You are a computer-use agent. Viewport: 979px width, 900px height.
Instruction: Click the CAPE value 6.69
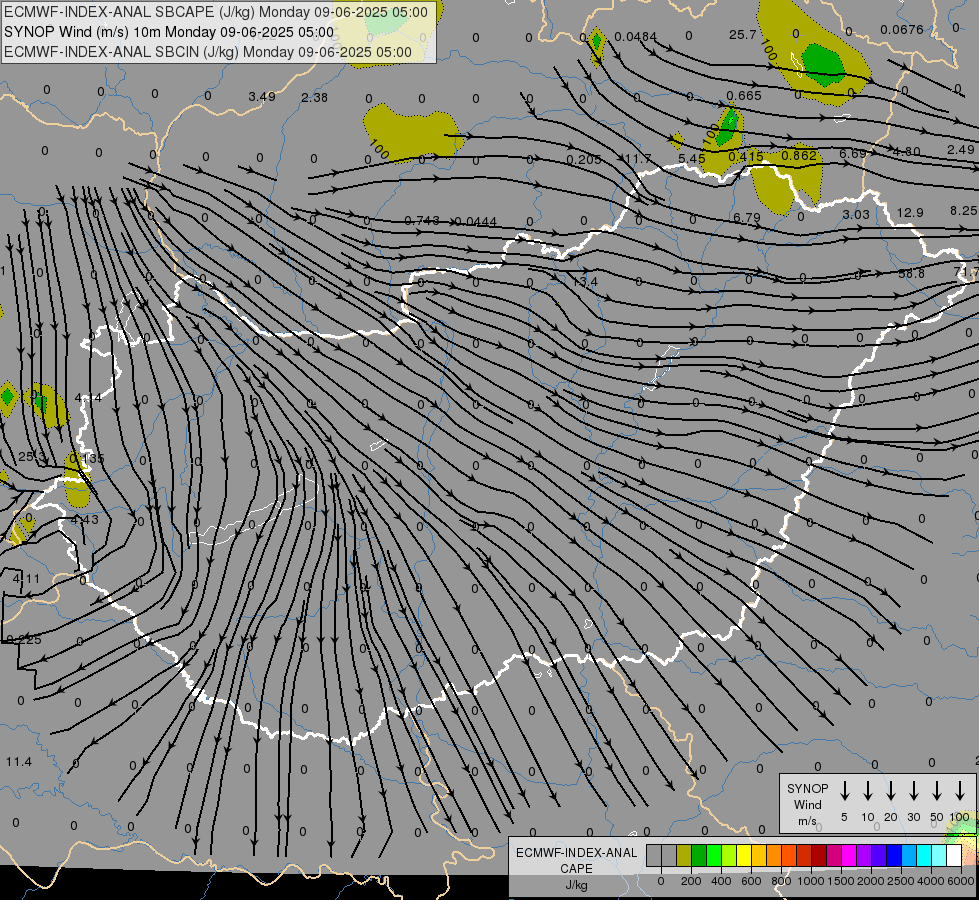point(853,153)
